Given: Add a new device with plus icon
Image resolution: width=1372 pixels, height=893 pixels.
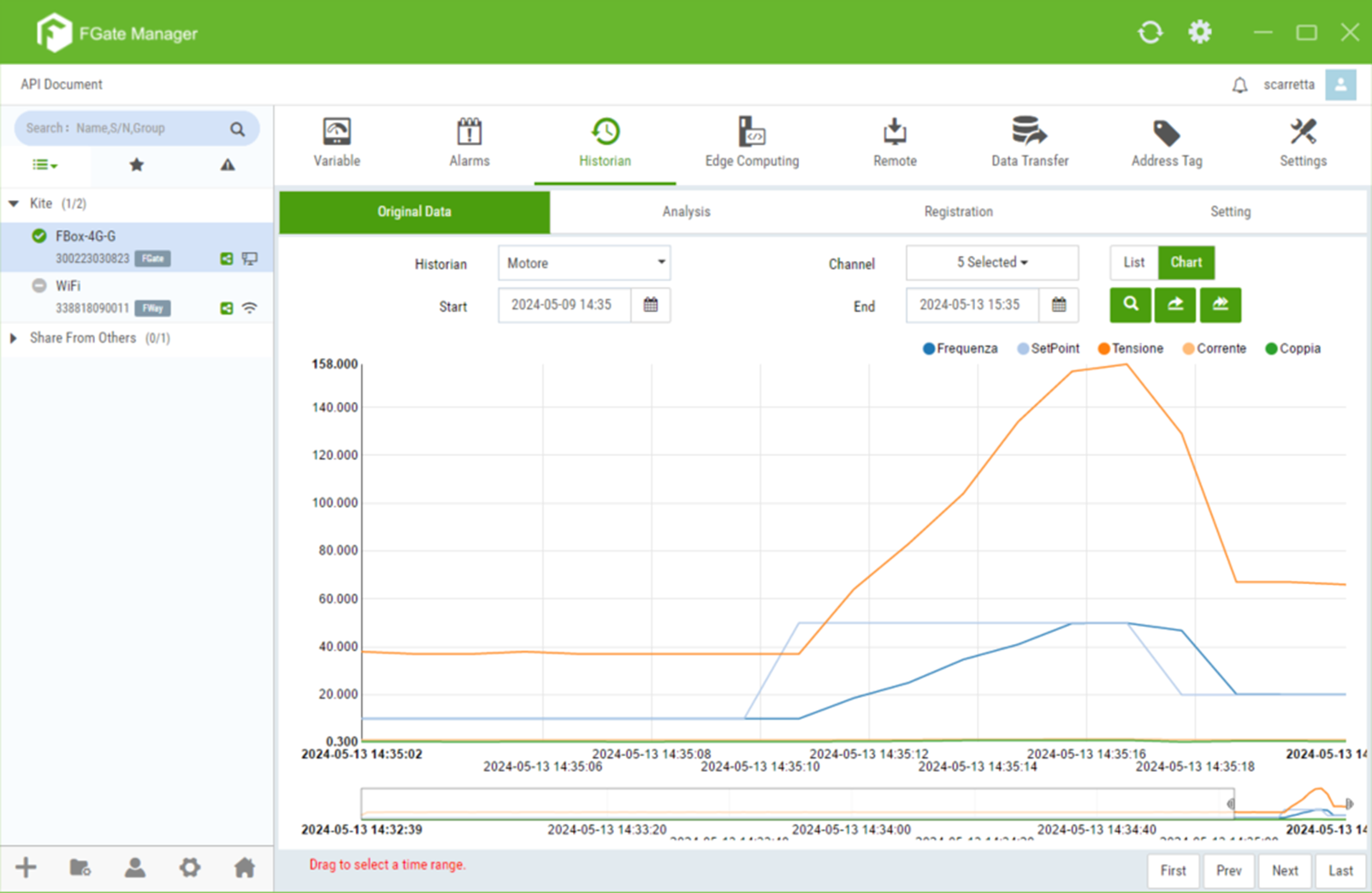Looking at the screenshot, I should click(26, 867).
